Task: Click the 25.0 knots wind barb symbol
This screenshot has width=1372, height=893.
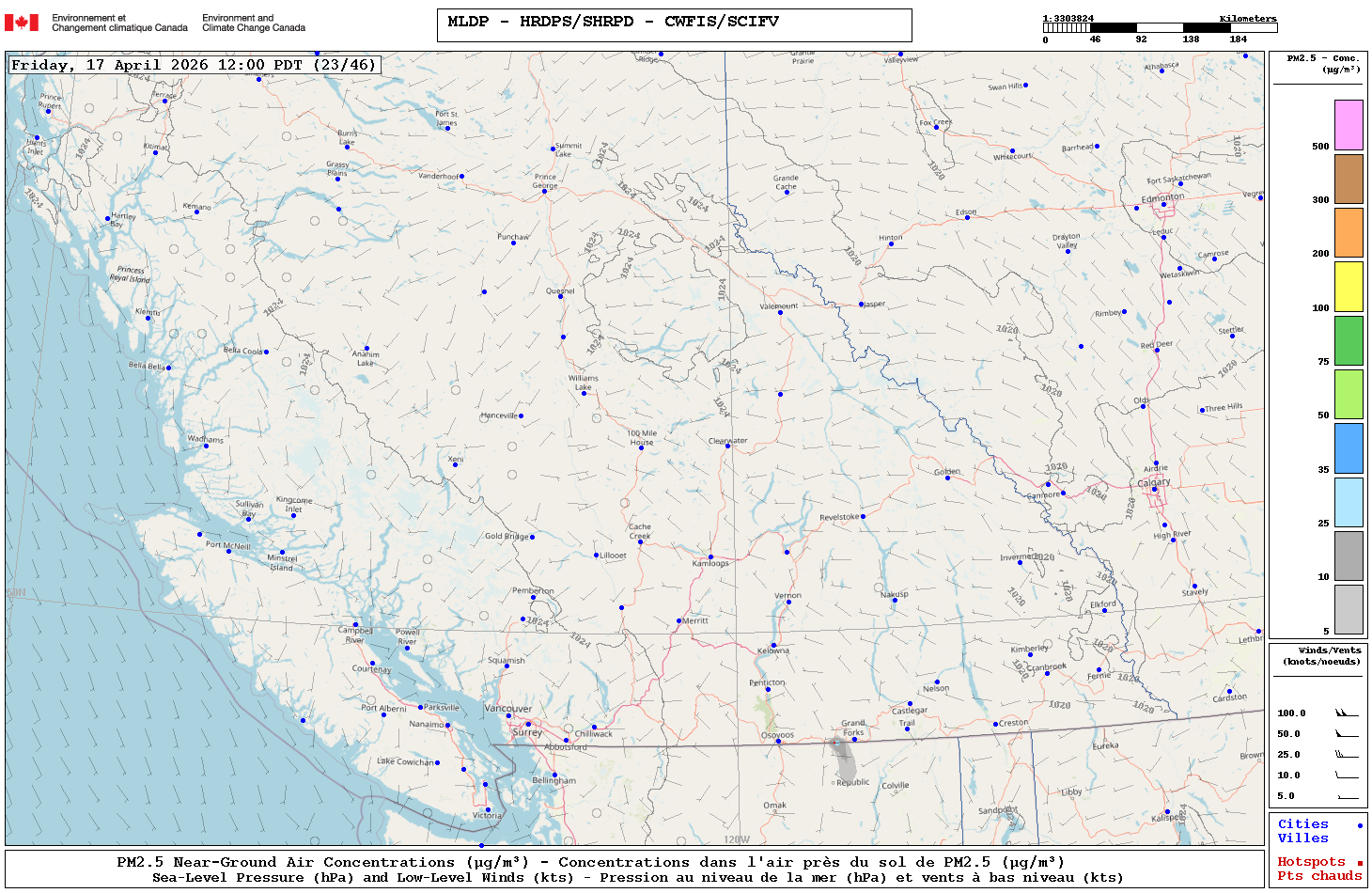Action: tap(1347, 755)
